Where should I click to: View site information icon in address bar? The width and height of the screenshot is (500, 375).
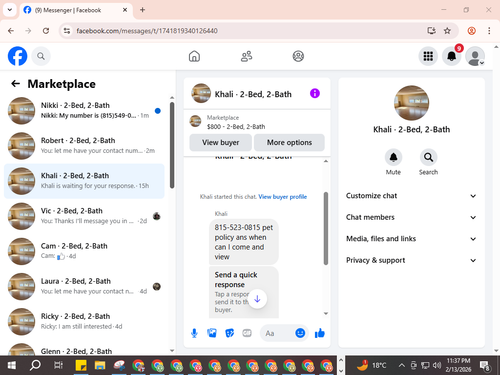[x=67, y=31]
